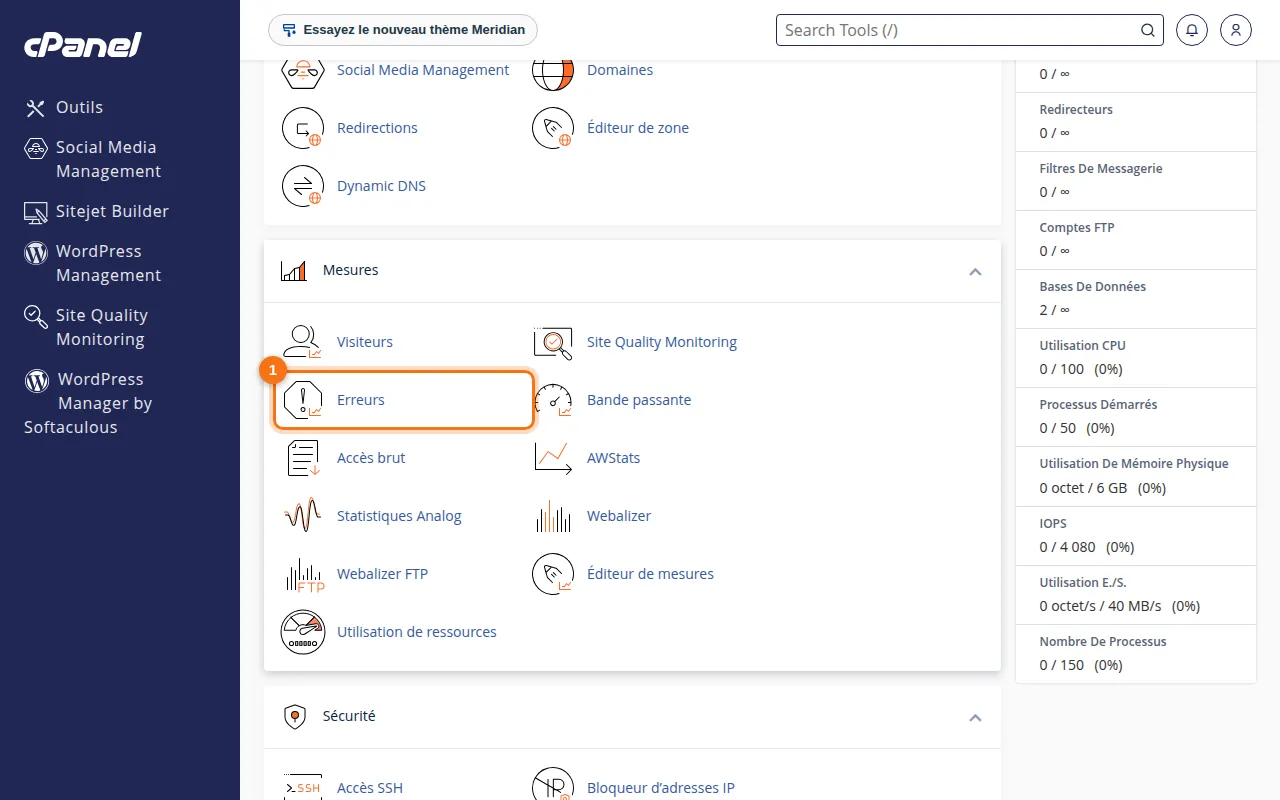Click the Domaines globe icon

(552, 72)
